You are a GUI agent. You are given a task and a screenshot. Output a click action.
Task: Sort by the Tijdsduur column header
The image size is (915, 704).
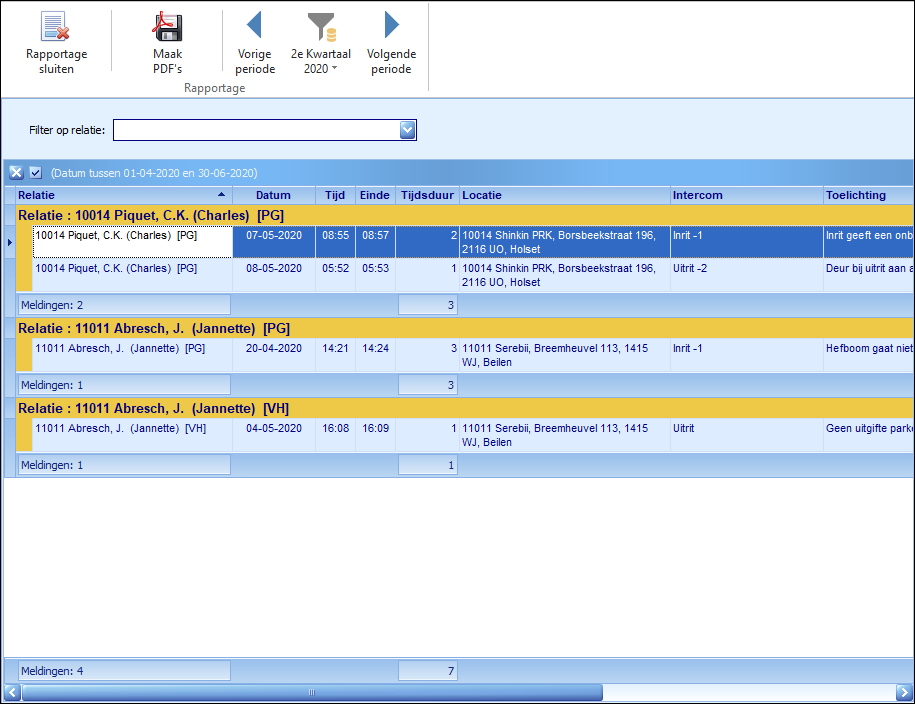click(427, 195)
